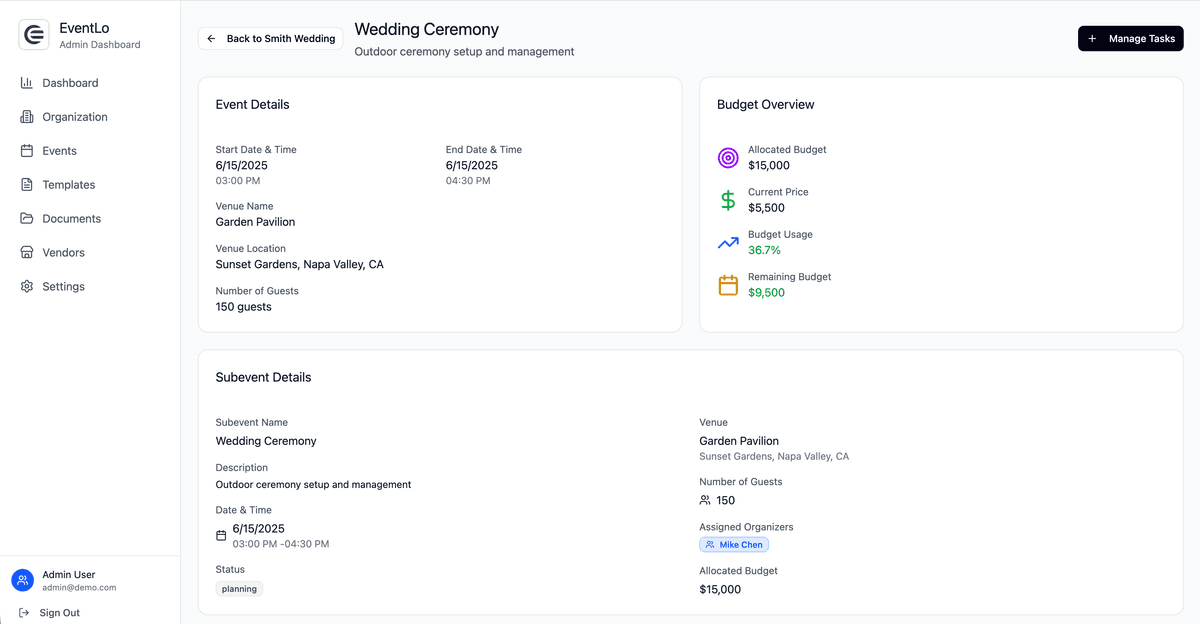
Task: Click the calendar icon beside 6/15/2025
Action: point(220,535)
